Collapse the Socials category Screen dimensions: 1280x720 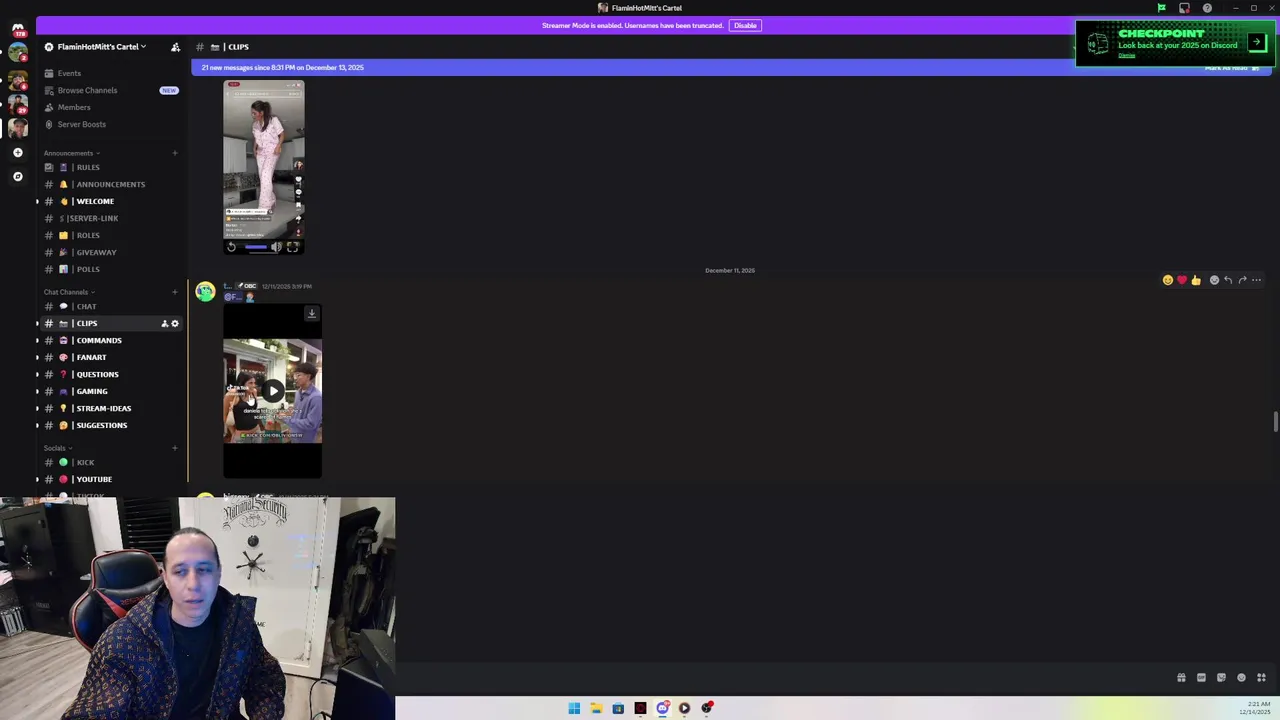tap(57, 448)
